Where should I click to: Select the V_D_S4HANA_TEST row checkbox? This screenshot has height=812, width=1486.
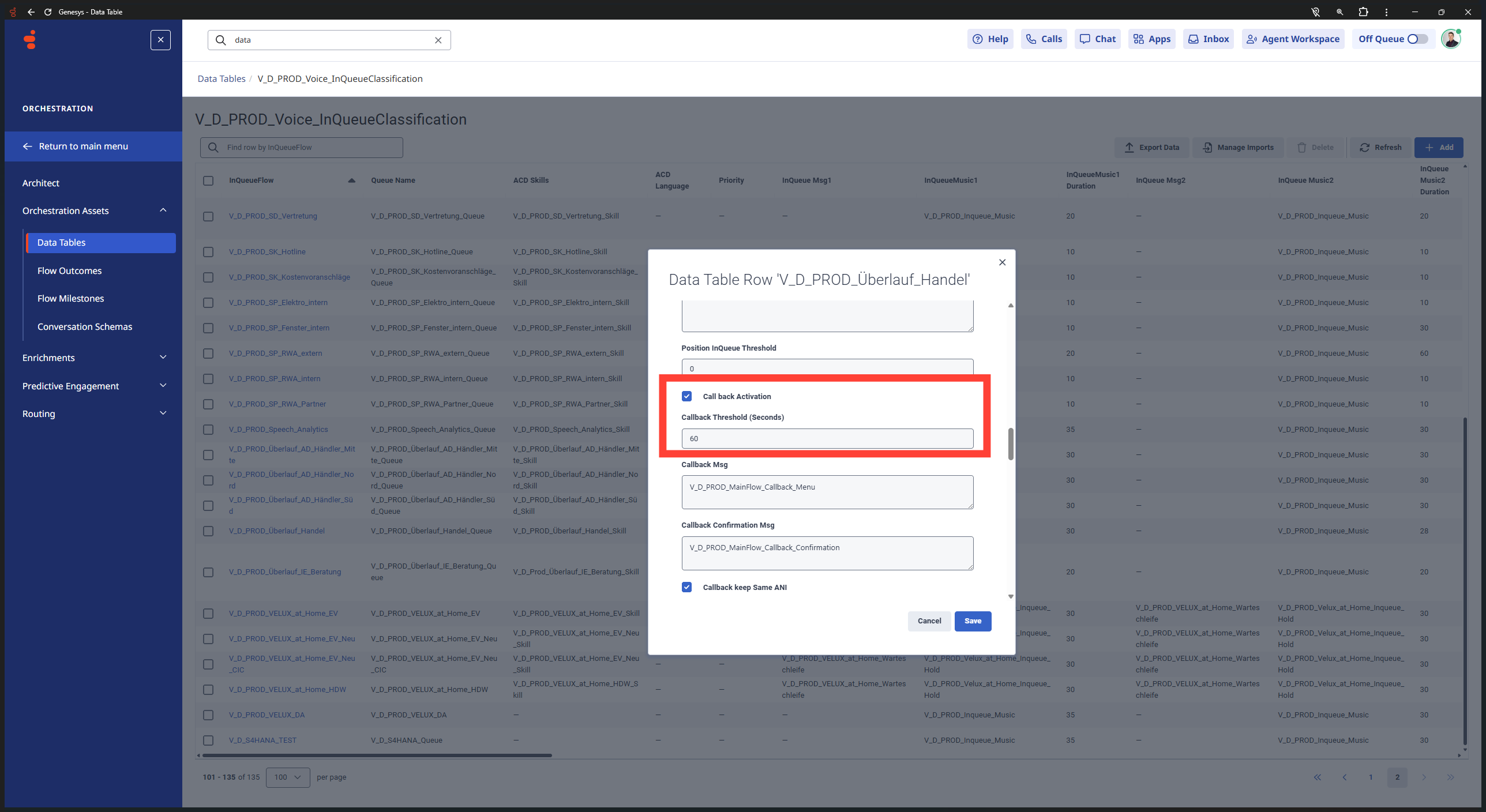pos(208,740)
